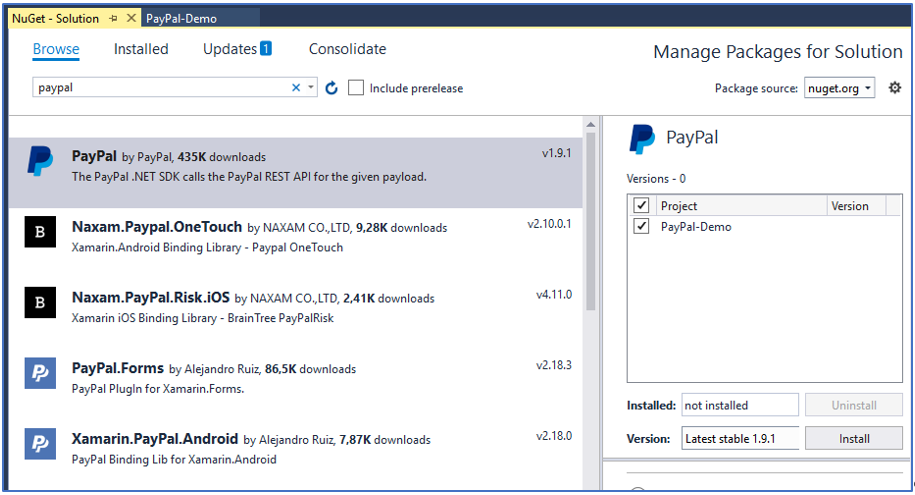The image size is (915, 495).
Task: Open the Version selection combo box
Action: (740, 438)
